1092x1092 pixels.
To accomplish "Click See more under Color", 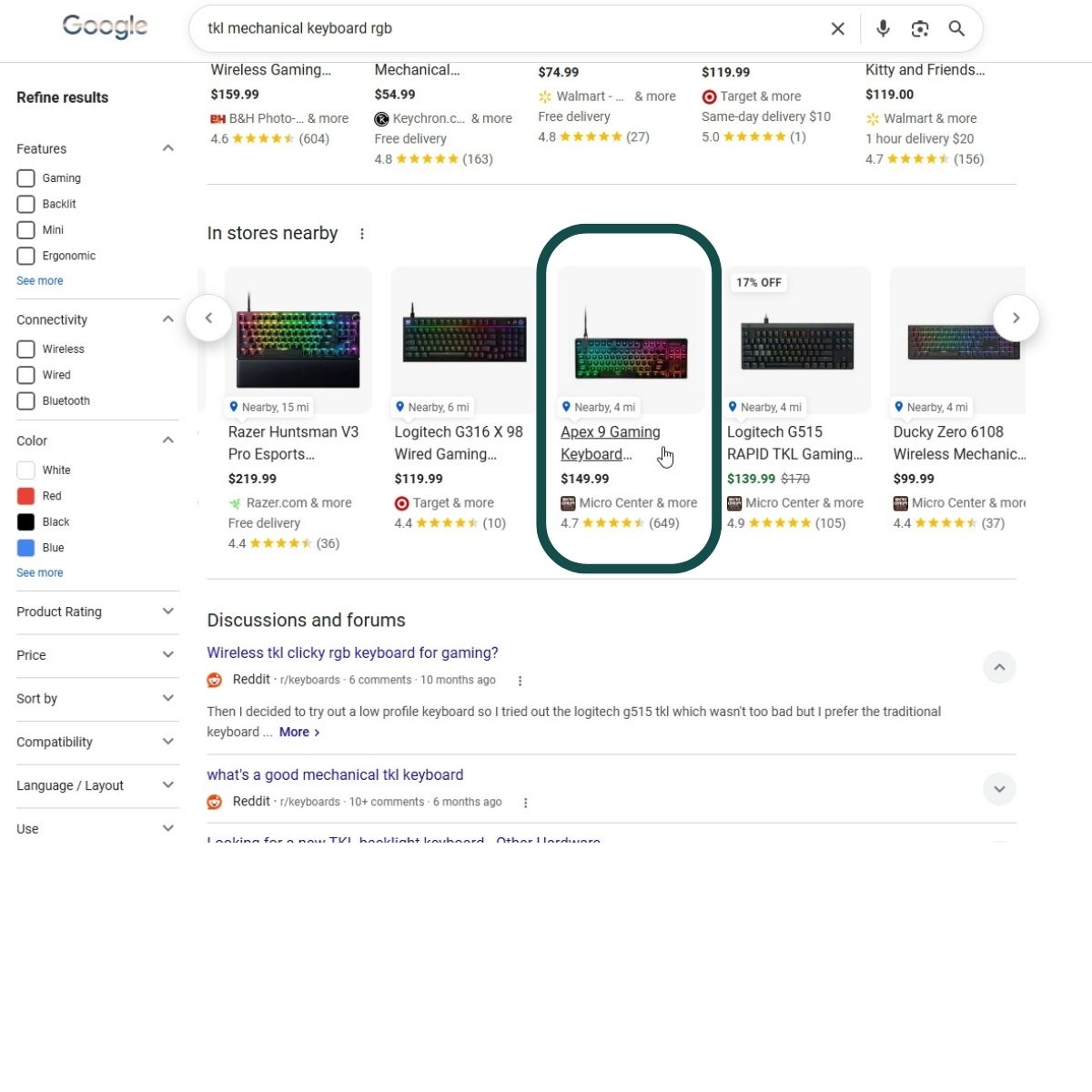I will pos(40,573).
